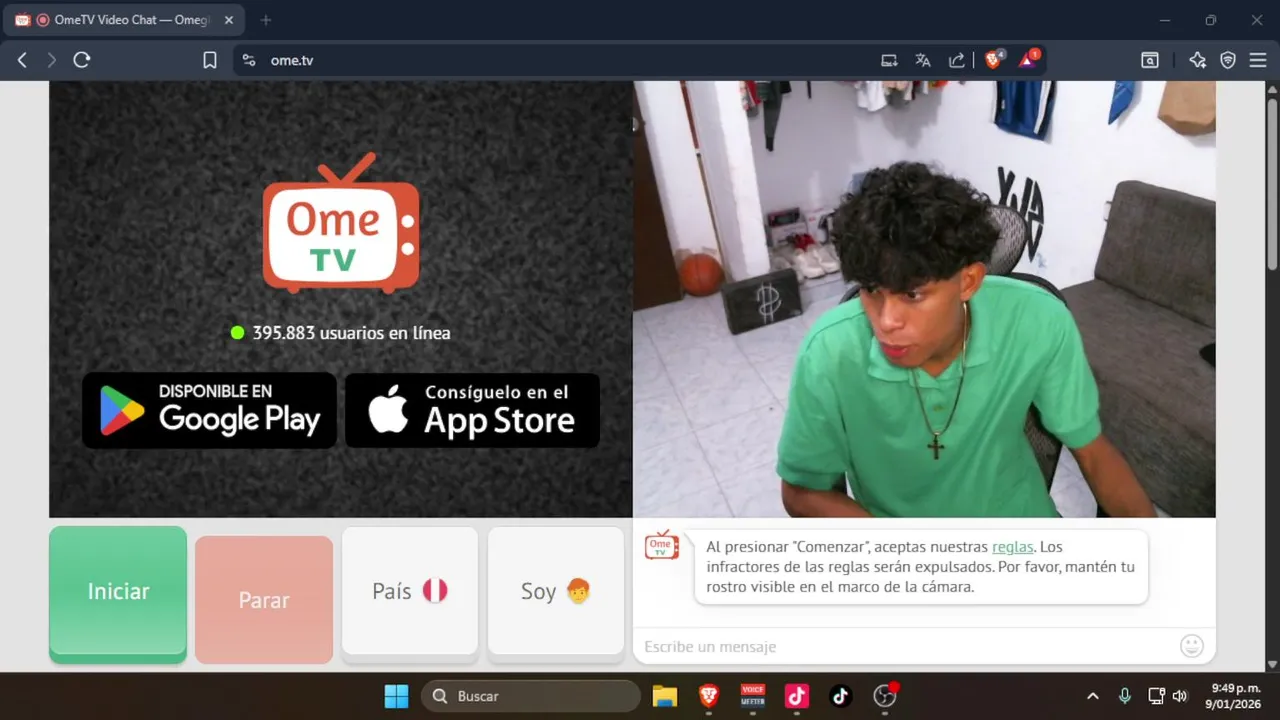Open Brave VPN shield icon
This screenshot has width=1280, height=720.
coord(1228,60)
